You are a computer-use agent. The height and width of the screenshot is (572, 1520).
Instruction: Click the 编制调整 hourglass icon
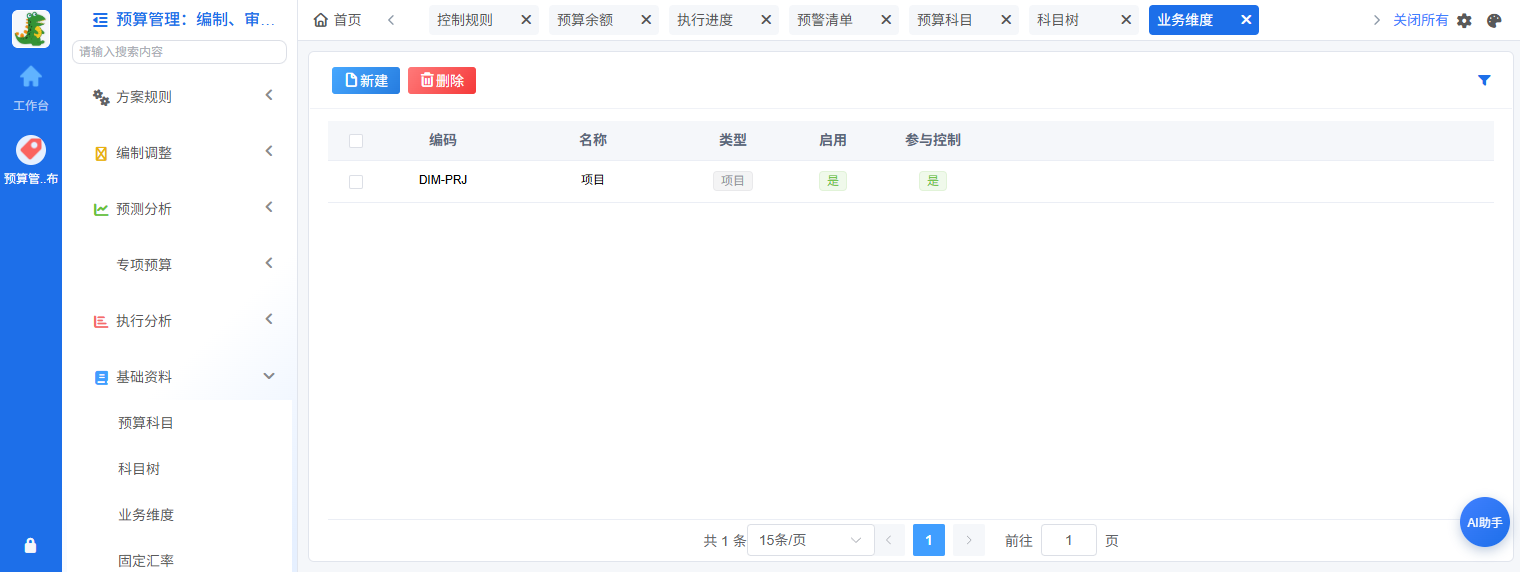101,153
